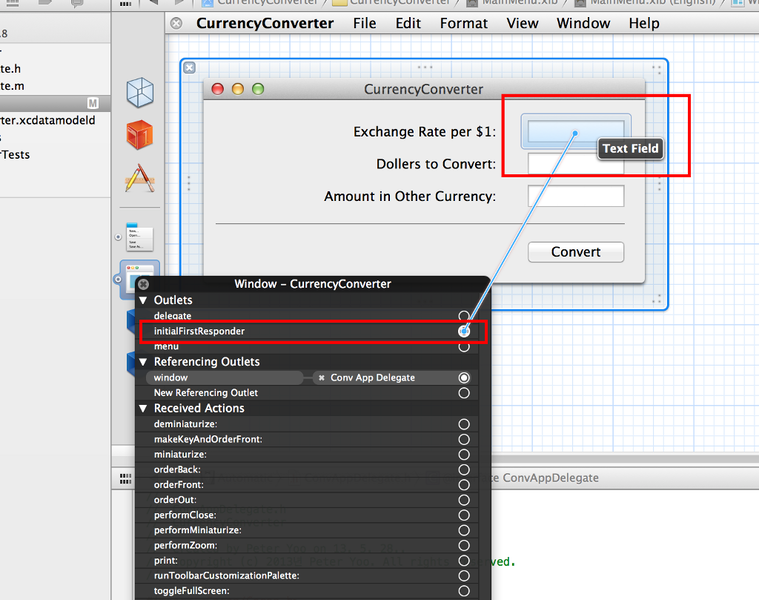Select the First Responder orange cube icon
This screenshot has width=759, height=600.
pos(140,134)
